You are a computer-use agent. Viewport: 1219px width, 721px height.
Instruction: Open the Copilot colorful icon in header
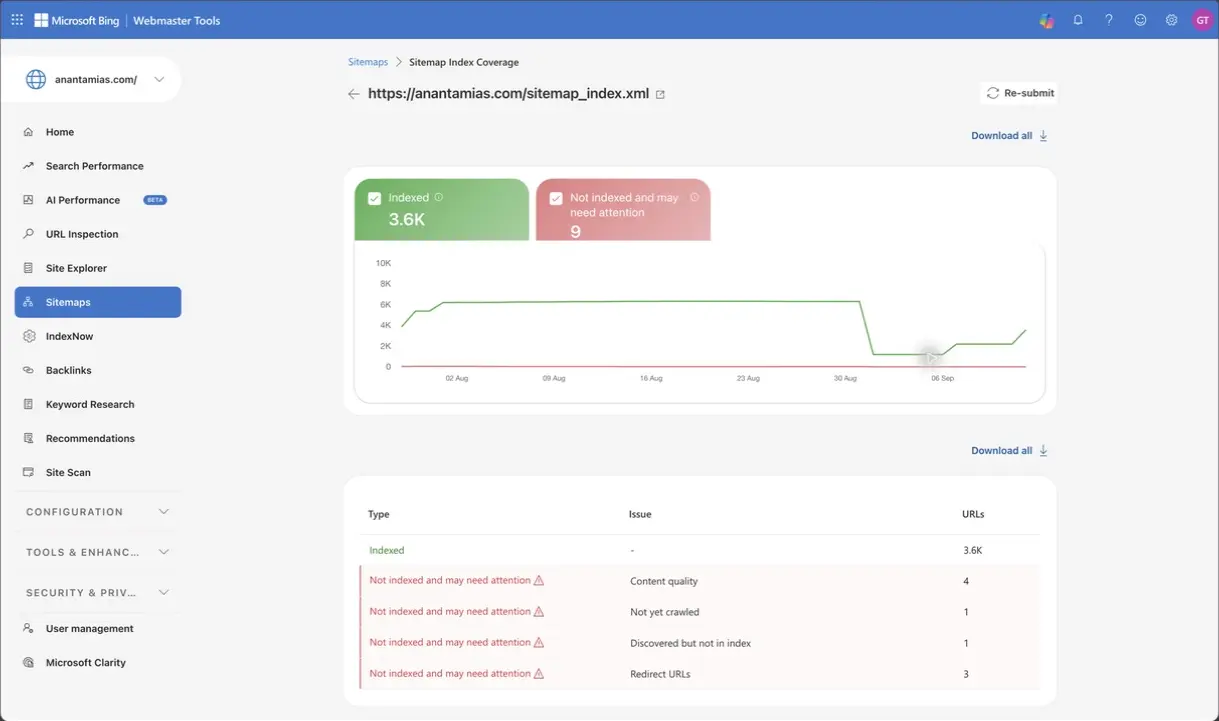tap(1046, 20)
